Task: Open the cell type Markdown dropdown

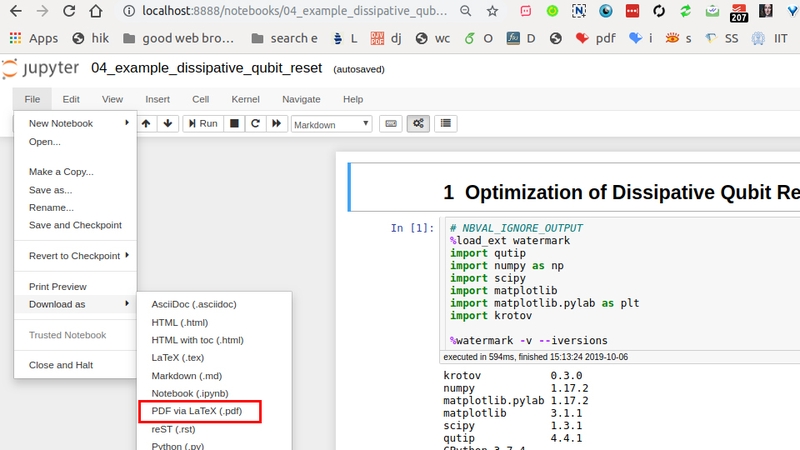Action: pos(332,124)
